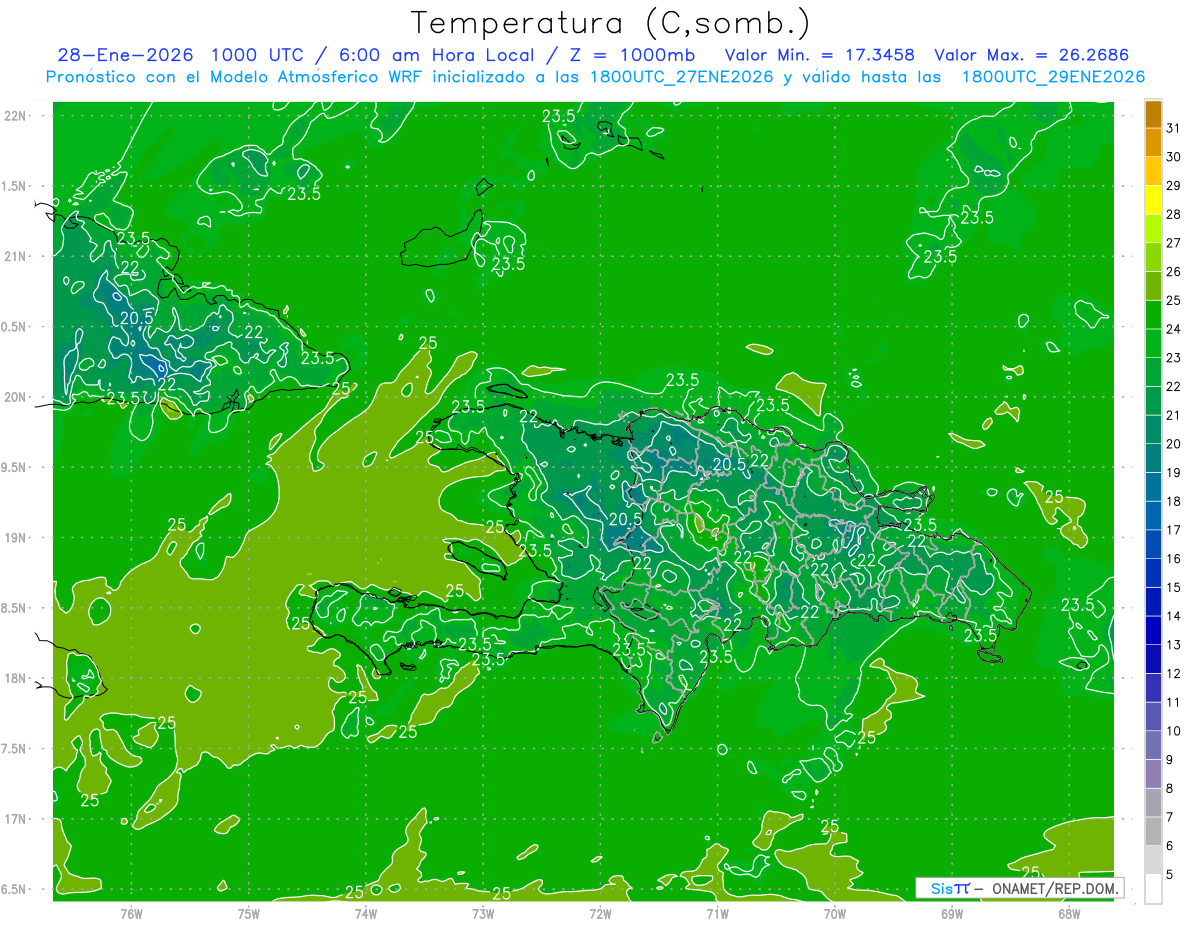Click the brown-orange swatch above colorbar label 31
The height and width of the screenshot is (927, 1200).
pos(1153,115)
